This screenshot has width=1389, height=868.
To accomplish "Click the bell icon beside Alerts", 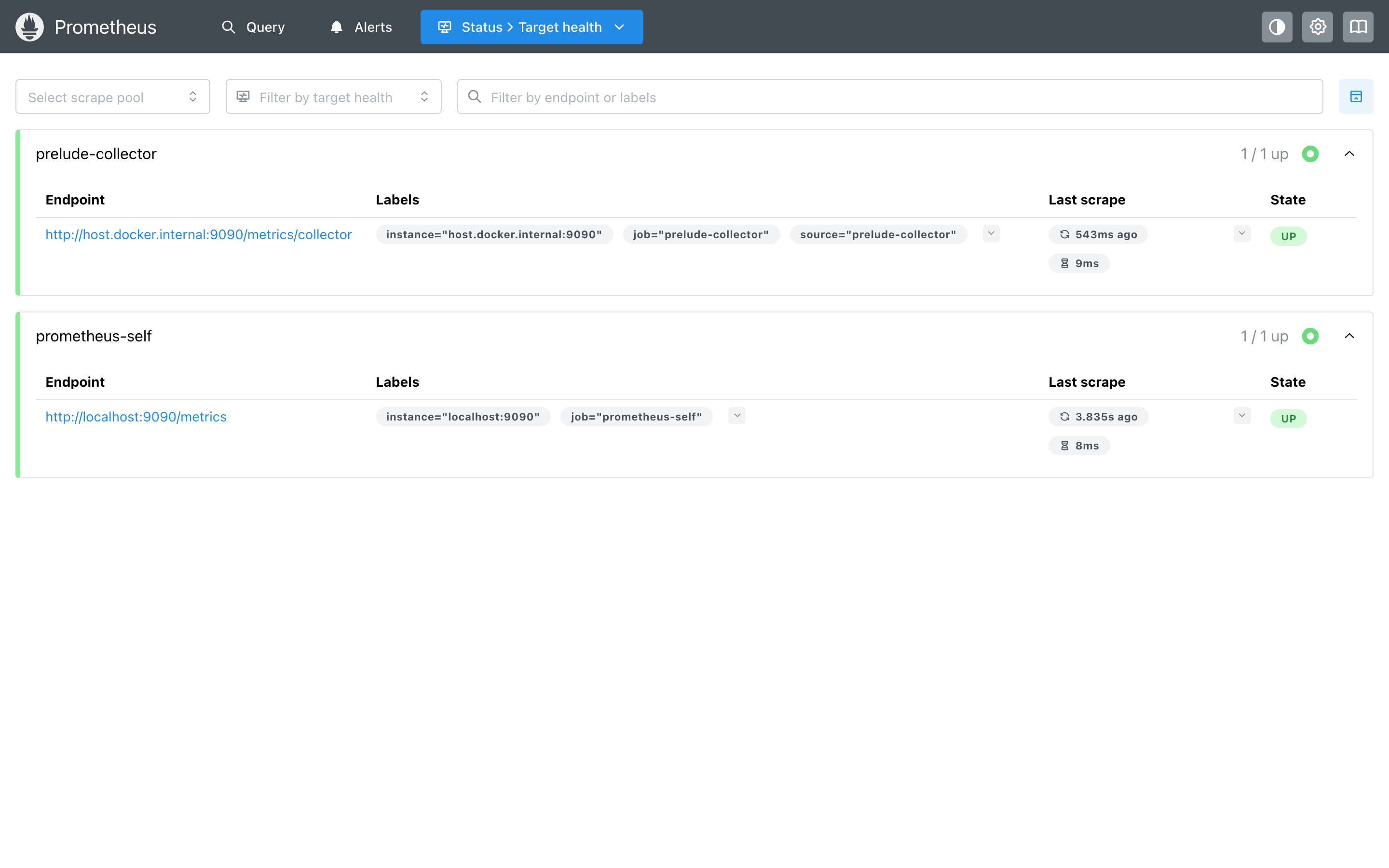I will pyautogui.click(x=336, y=27).
